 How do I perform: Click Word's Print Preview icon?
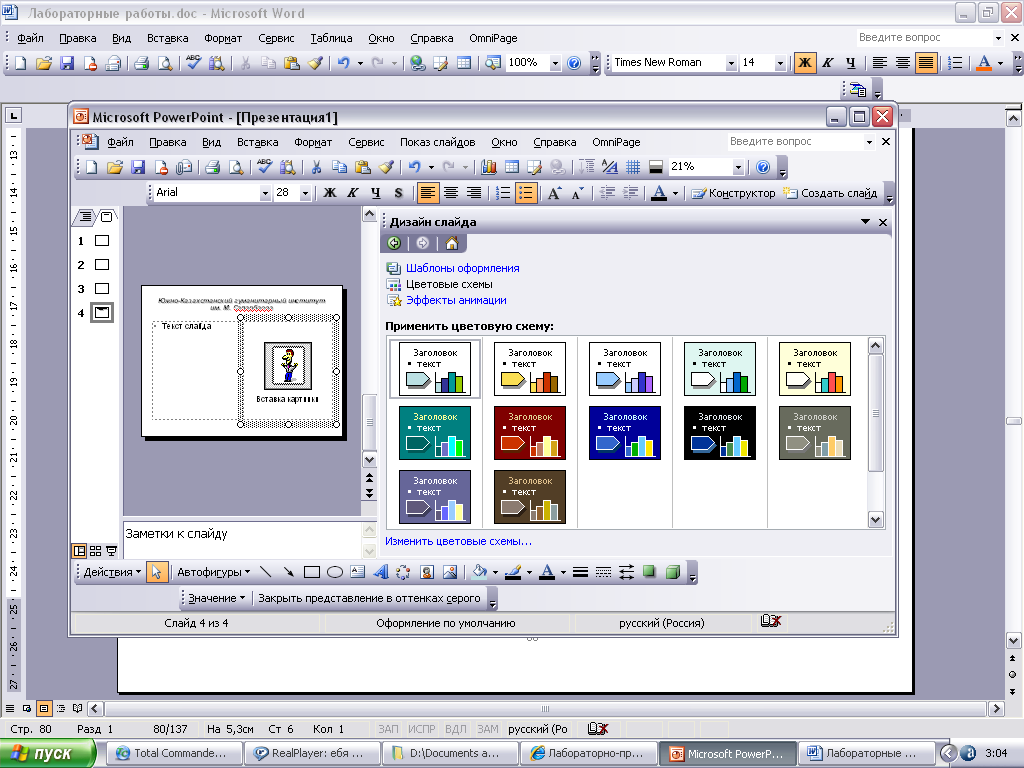(x=165, y=63)
